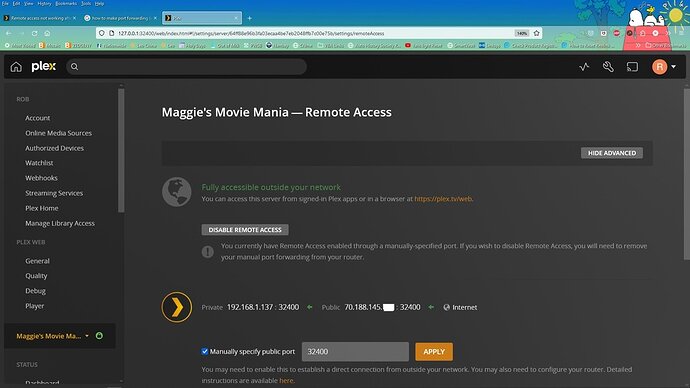Open Maggie's Movie Ma... server dropdown
This screenshot has height=388, width=690.
[x=87, y=336]
